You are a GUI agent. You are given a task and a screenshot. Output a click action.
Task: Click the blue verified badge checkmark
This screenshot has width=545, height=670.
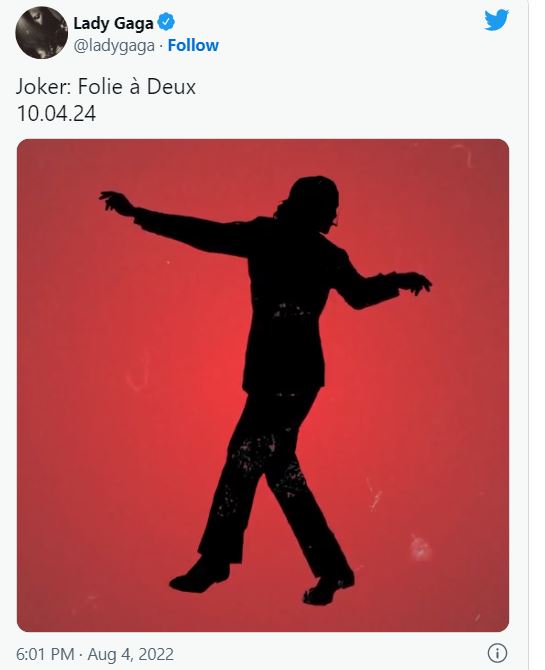(166, 22)
